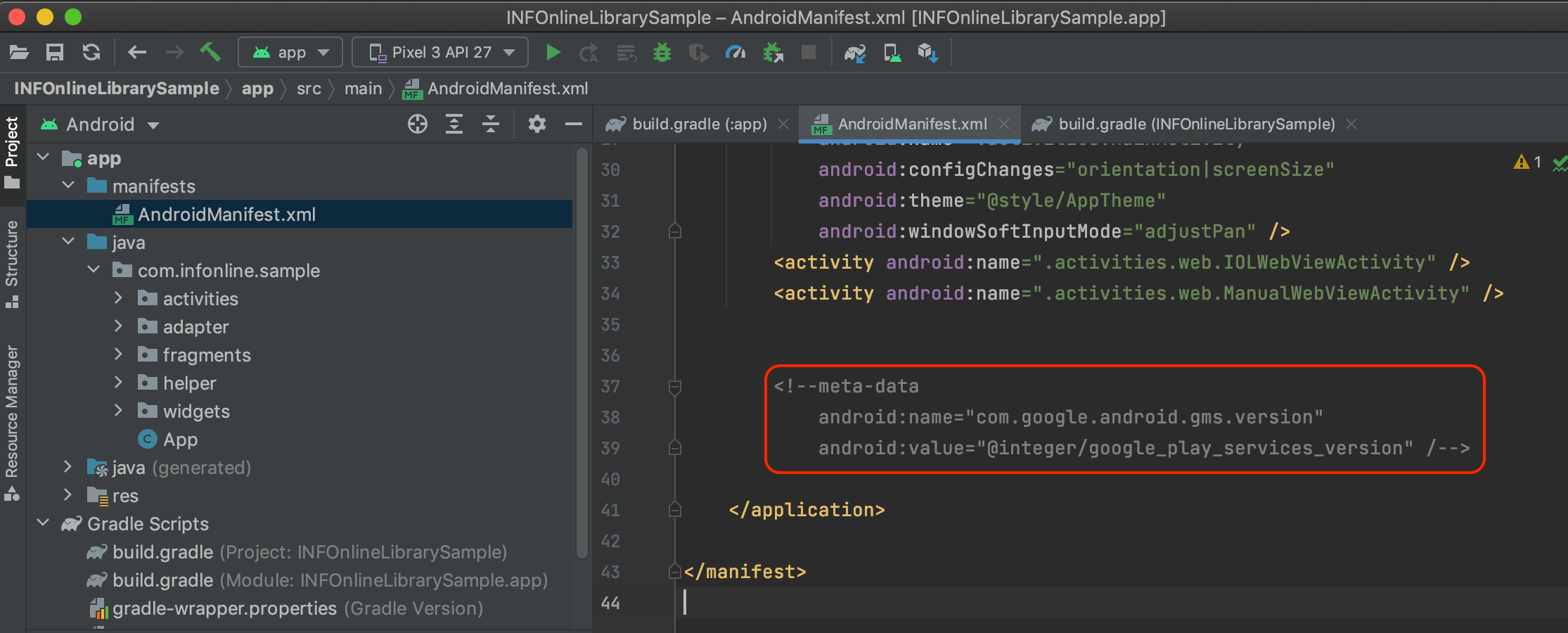This screenshot has width=1568, height=633.
Task: Fold the manifest closing tag at line 43
Action: (675, 572)
